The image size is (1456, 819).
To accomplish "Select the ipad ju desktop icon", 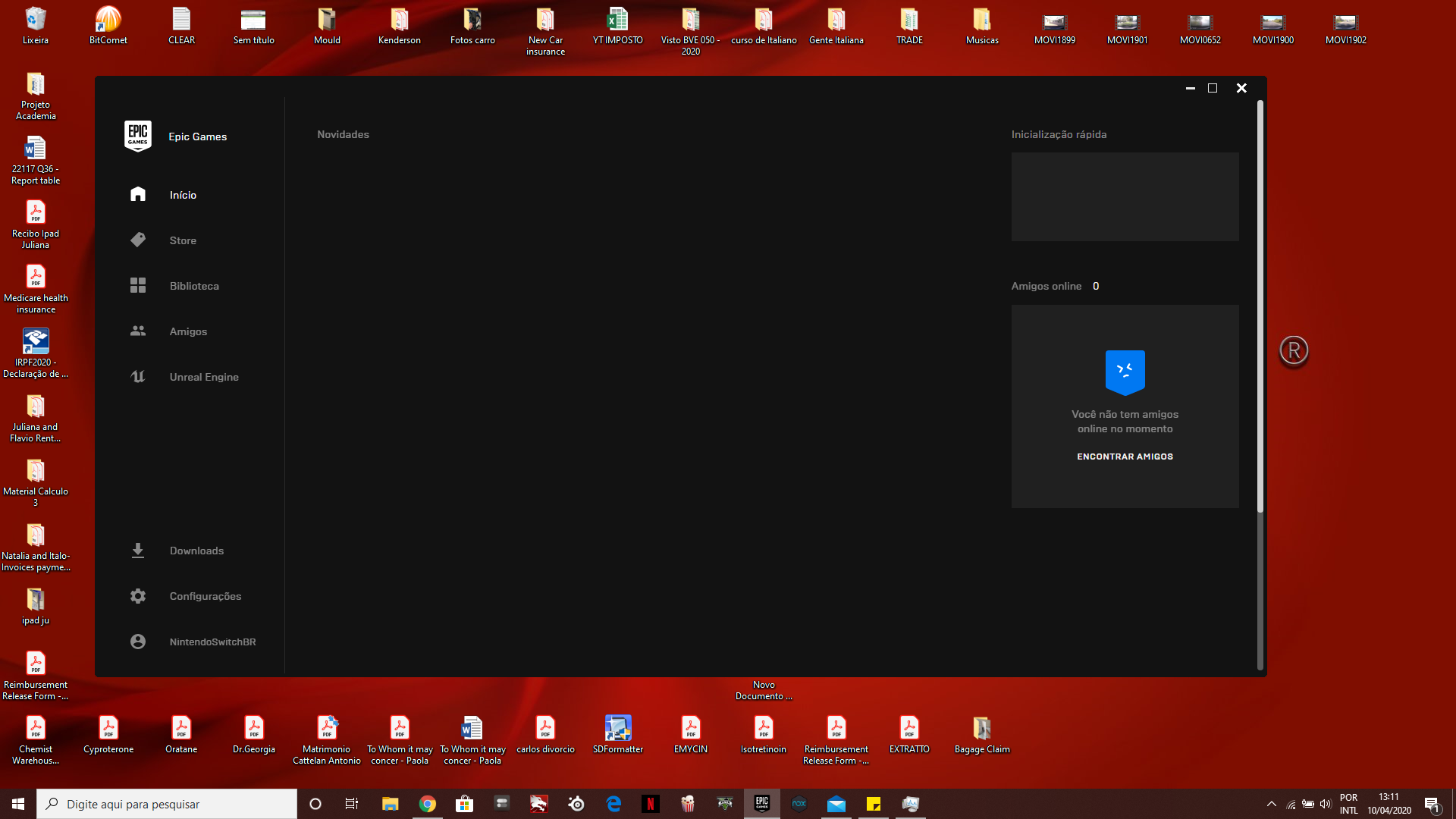I will [x=36, y=607].
